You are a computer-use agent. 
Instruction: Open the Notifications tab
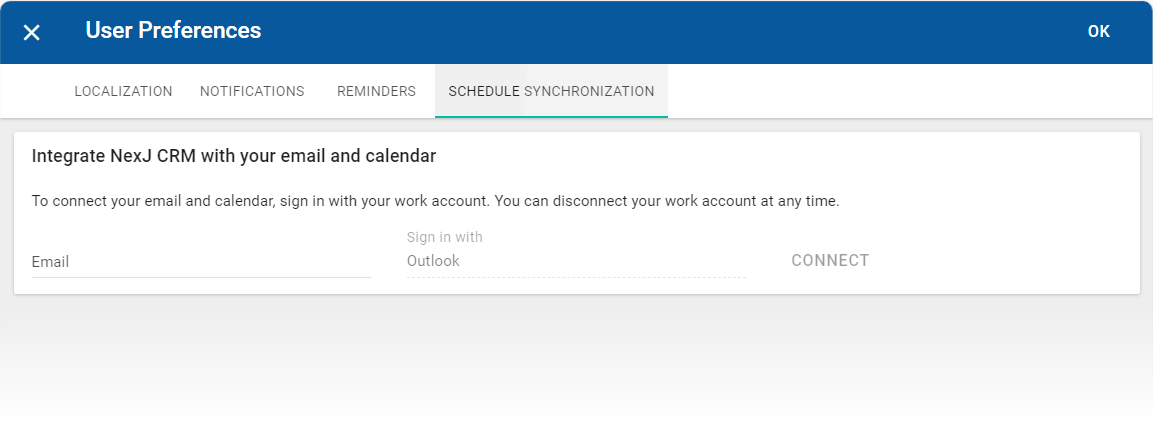point(252,91)
